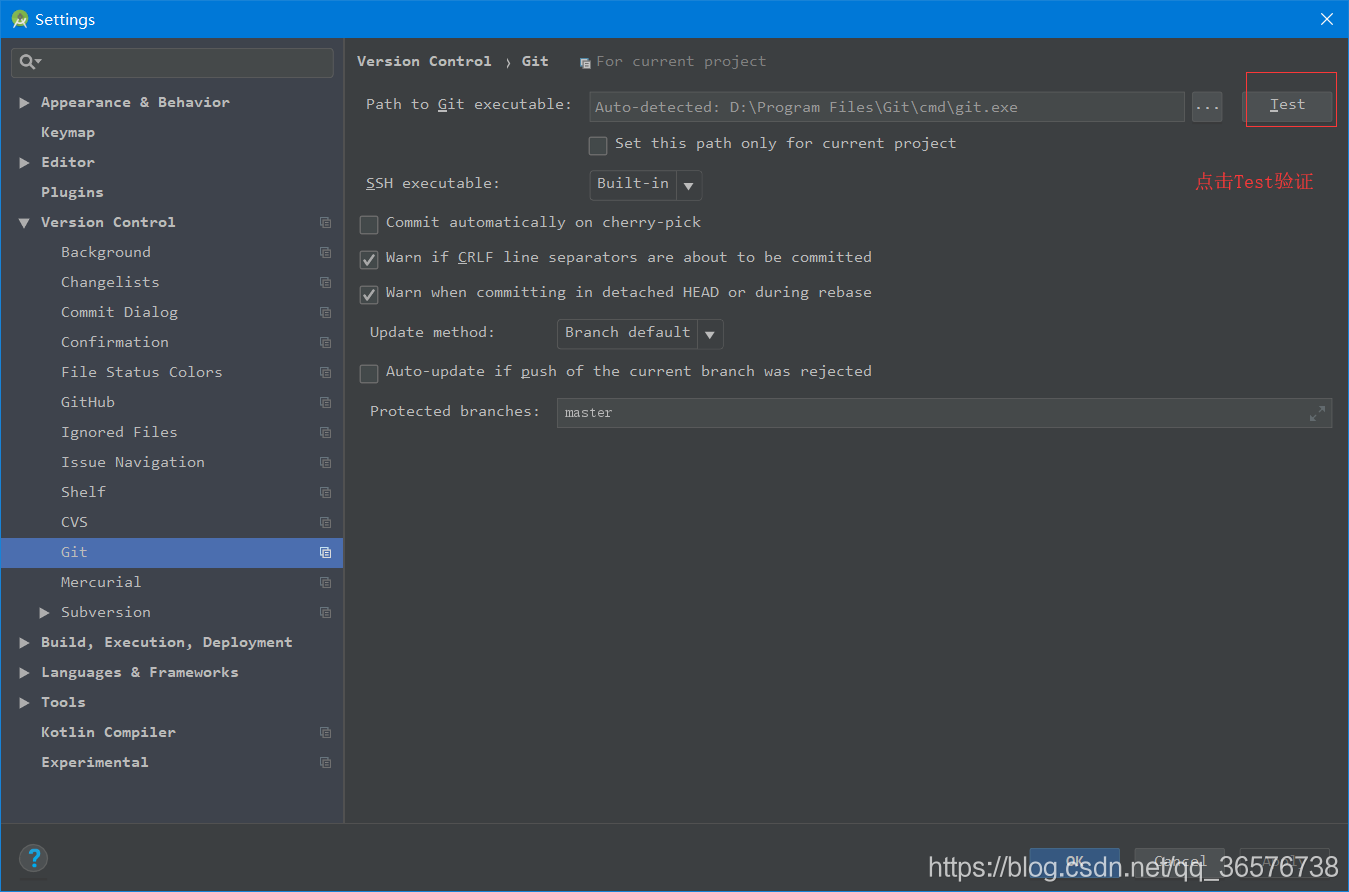The image size is (1349, 892).
Task: Expand the Subversion subsection arrow
Action: pos(44,613)
